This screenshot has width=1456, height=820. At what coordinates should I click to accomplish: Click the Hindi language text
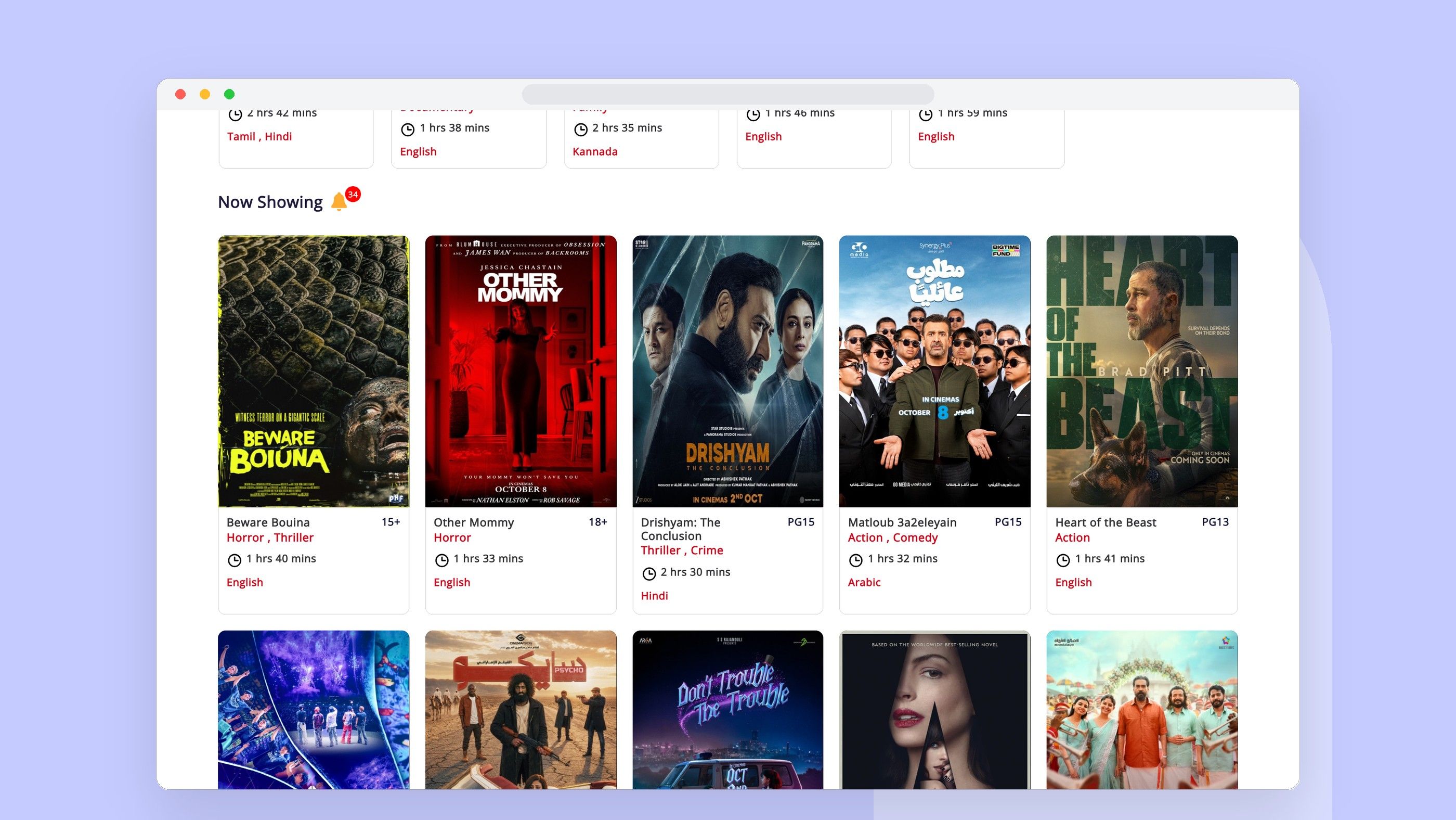point(654,596)
